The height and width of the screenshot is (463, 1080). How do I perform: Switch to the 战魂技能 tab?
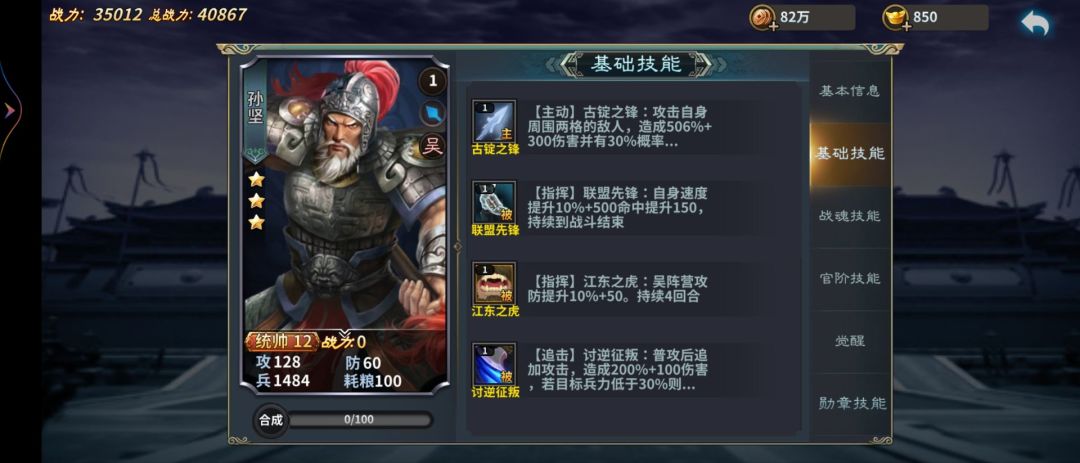(849, 216)
